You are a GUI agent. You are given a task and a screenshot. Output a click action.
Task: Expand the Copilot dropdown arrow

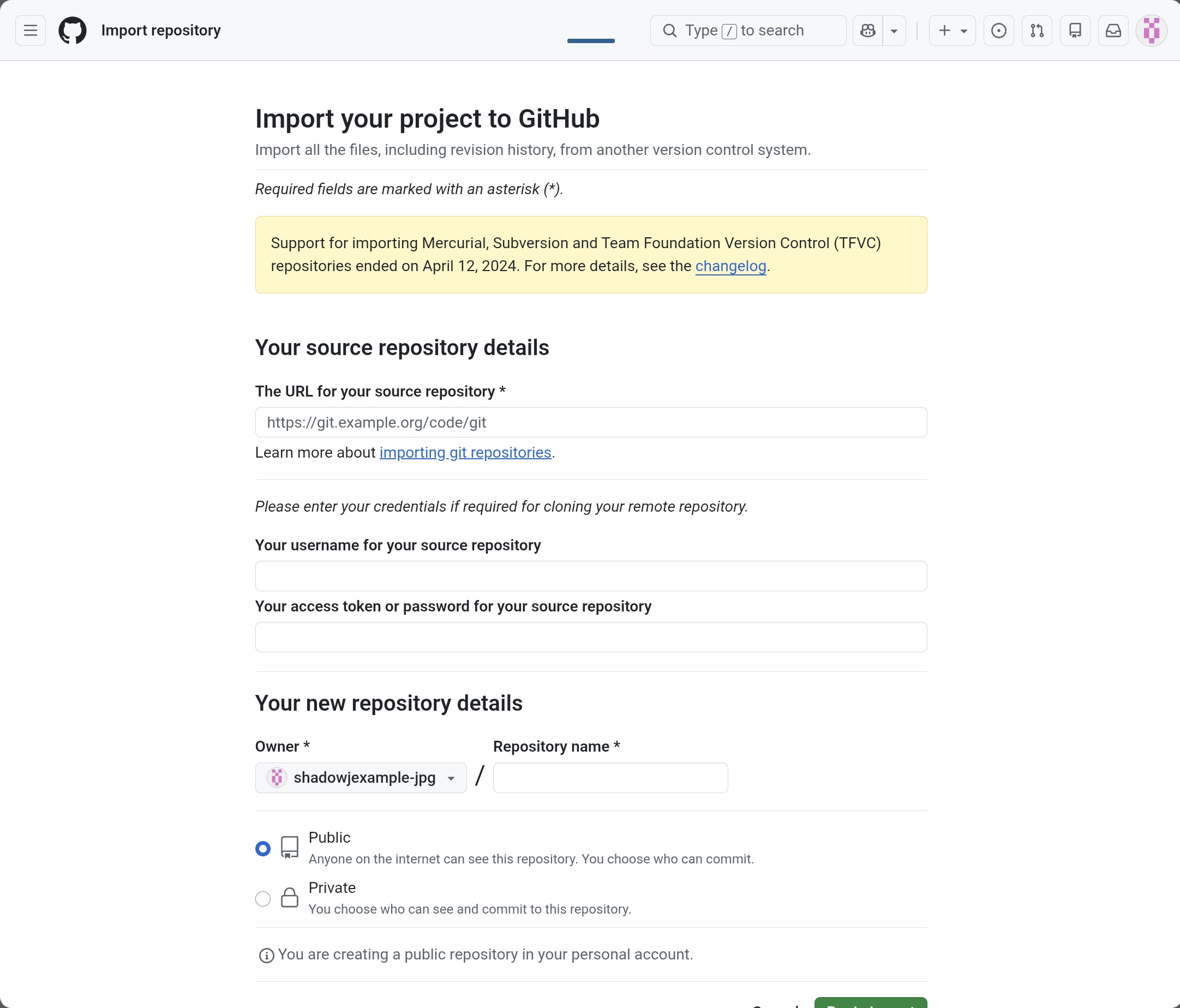894,31
